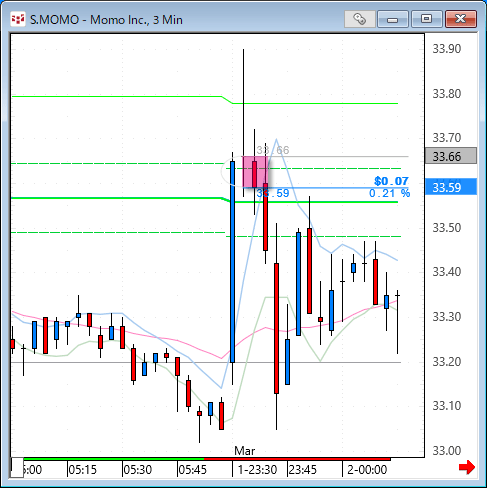Click the 33.40 price axis label
Image resolution: width=487 pixels, height=488 pixels.
(x=447, y=272)
